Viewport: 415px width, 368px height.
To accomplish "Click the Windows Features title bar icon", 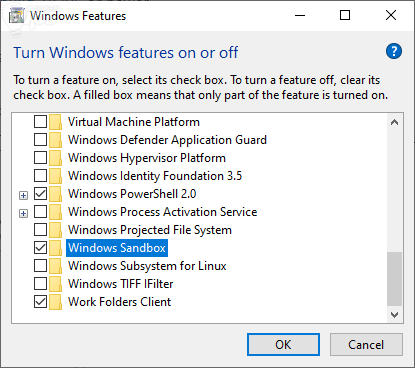I will 16,16.
